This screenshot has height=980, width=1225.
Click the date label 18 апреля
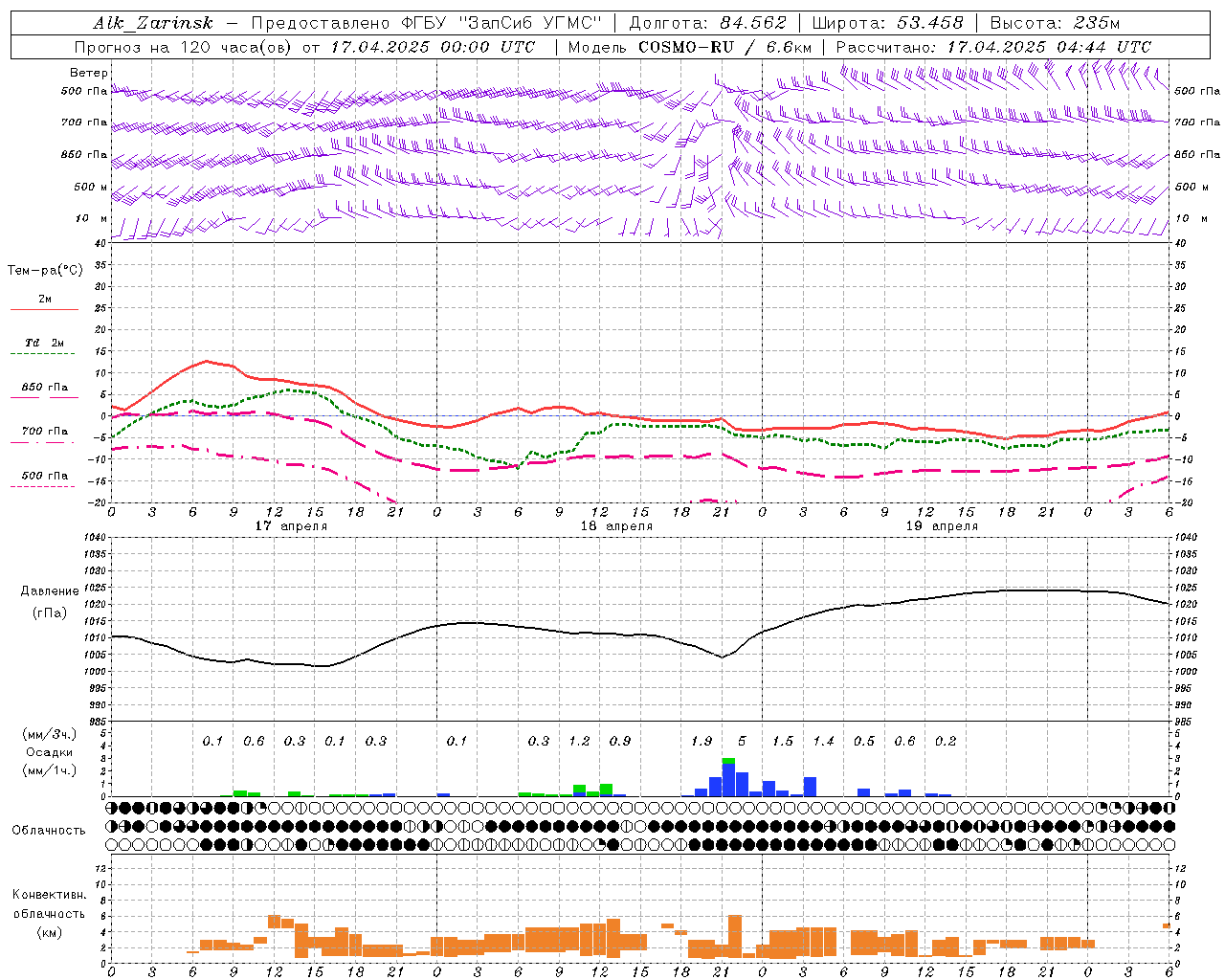tap(616, 526)
